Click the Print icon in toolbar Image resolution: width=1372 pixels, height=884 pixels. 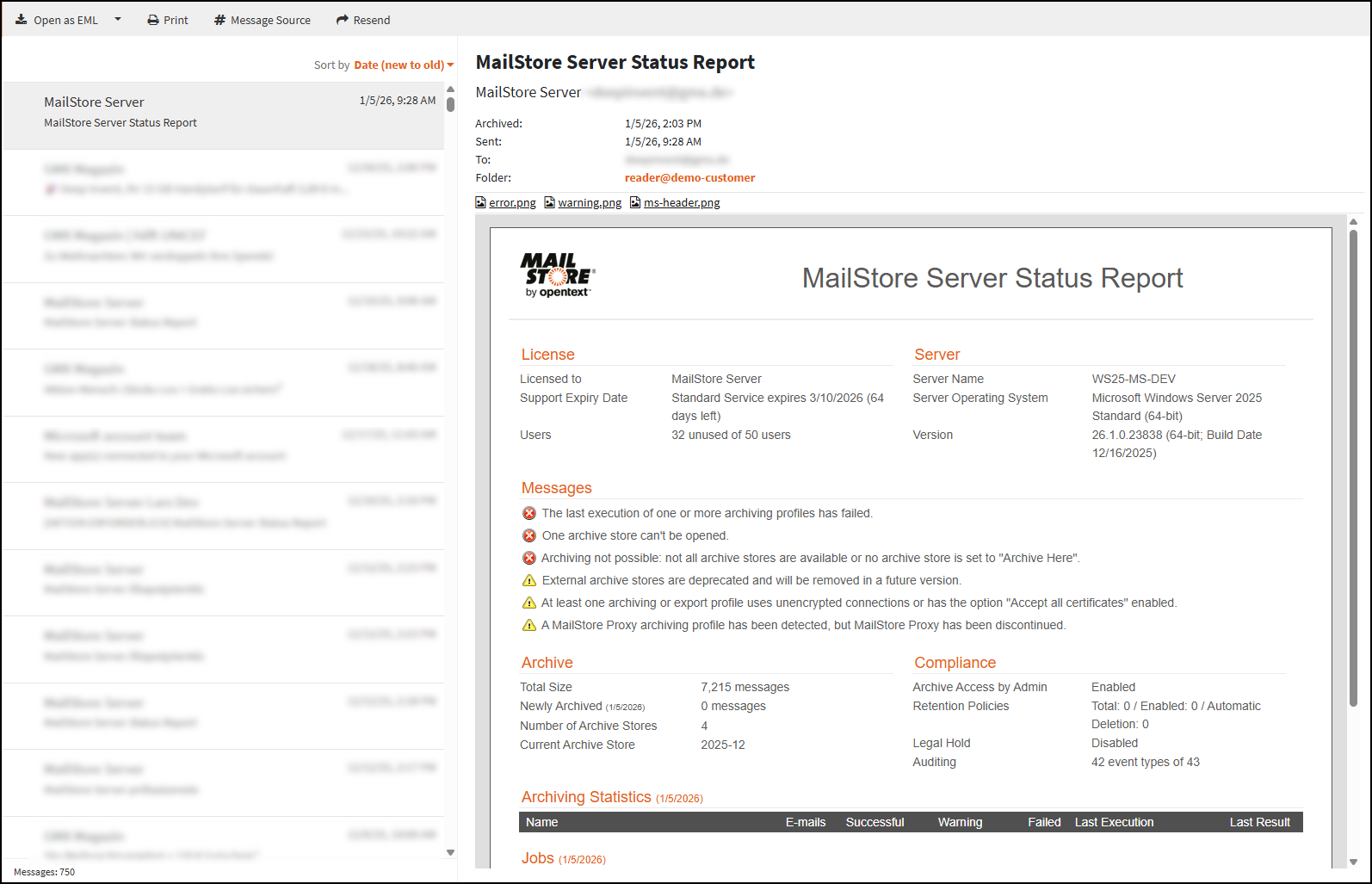pyautogui.click(x=153, y=20)
